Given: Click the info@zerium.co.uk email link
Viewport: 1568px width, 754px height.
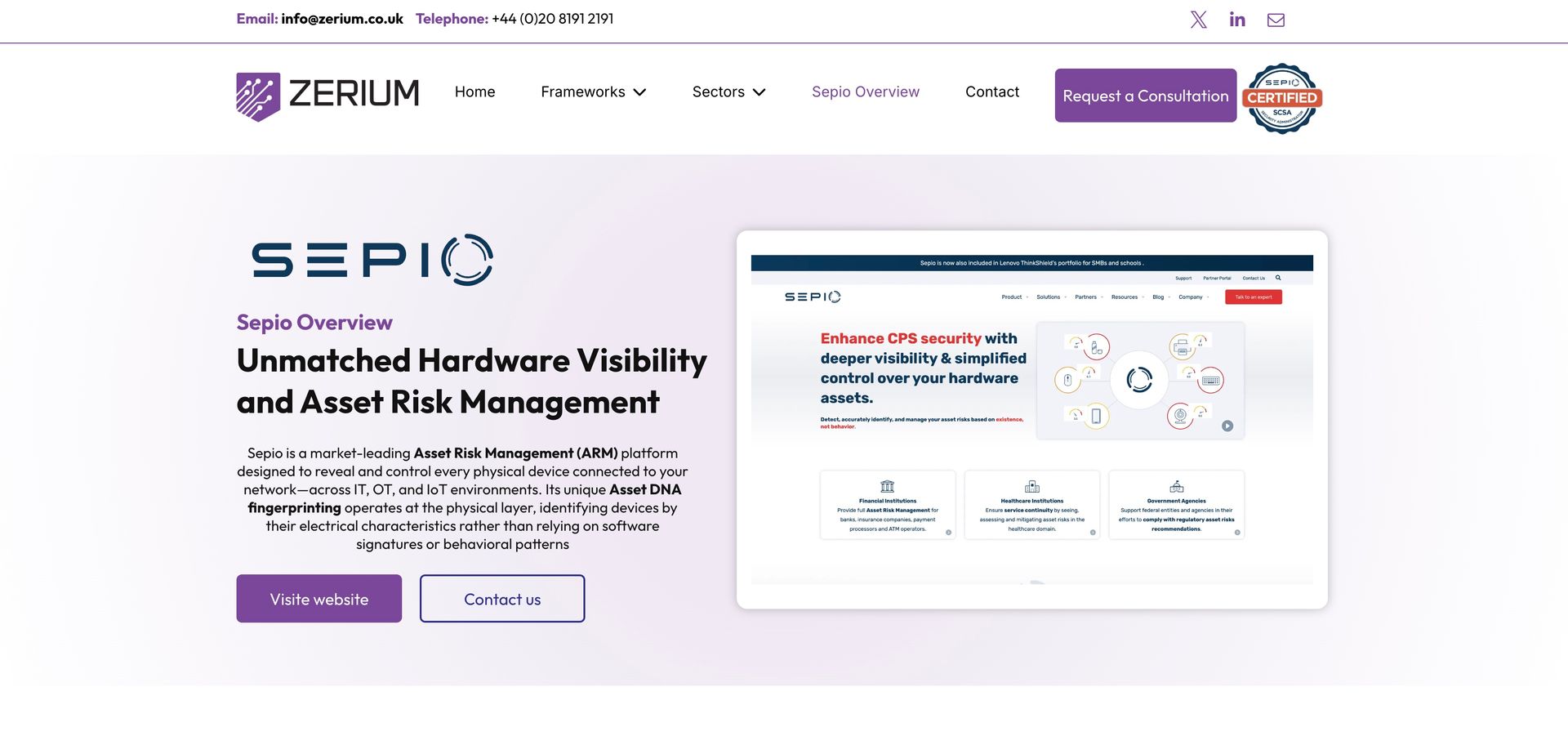Looking at the screenshot, I should (x=342, y=19).
